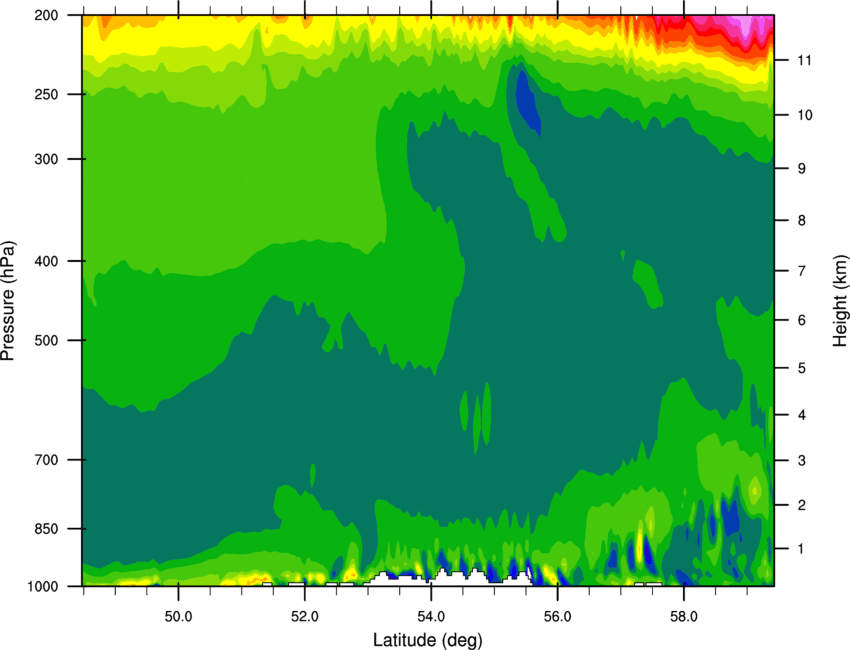850x650 pixels.
Task: Pick the 4 km height label
Action: coord(802,415)
